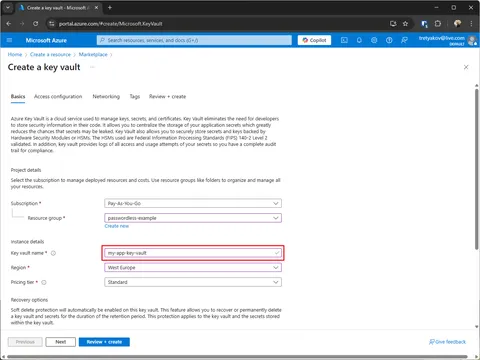Open the Azure portal hamburger menu
Screen dimensions: 480x360
[x=9, y=40]
